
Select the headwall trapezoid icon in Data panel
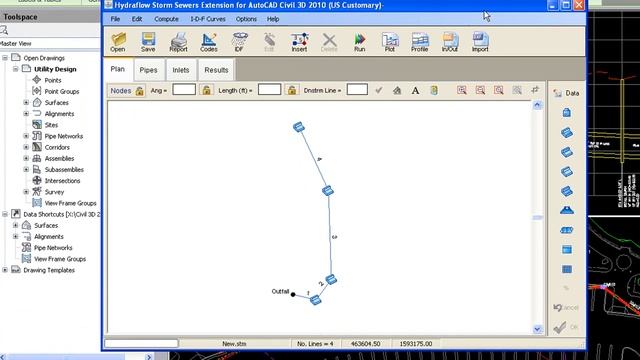[x=567, y=210]
